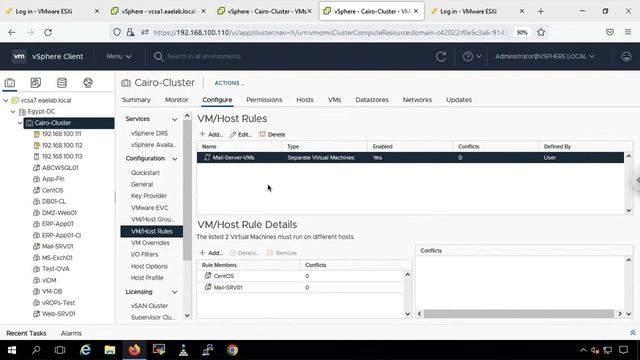This screenshot has height=360, width=640.
Task: Click the browser address bar URL
Action: pos(330,32)
